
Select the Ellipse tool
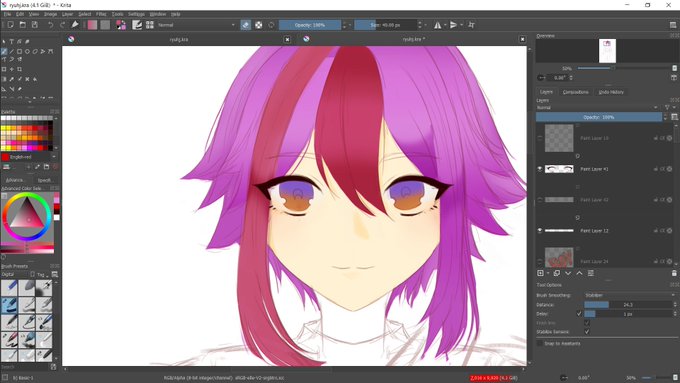[27, 51]
